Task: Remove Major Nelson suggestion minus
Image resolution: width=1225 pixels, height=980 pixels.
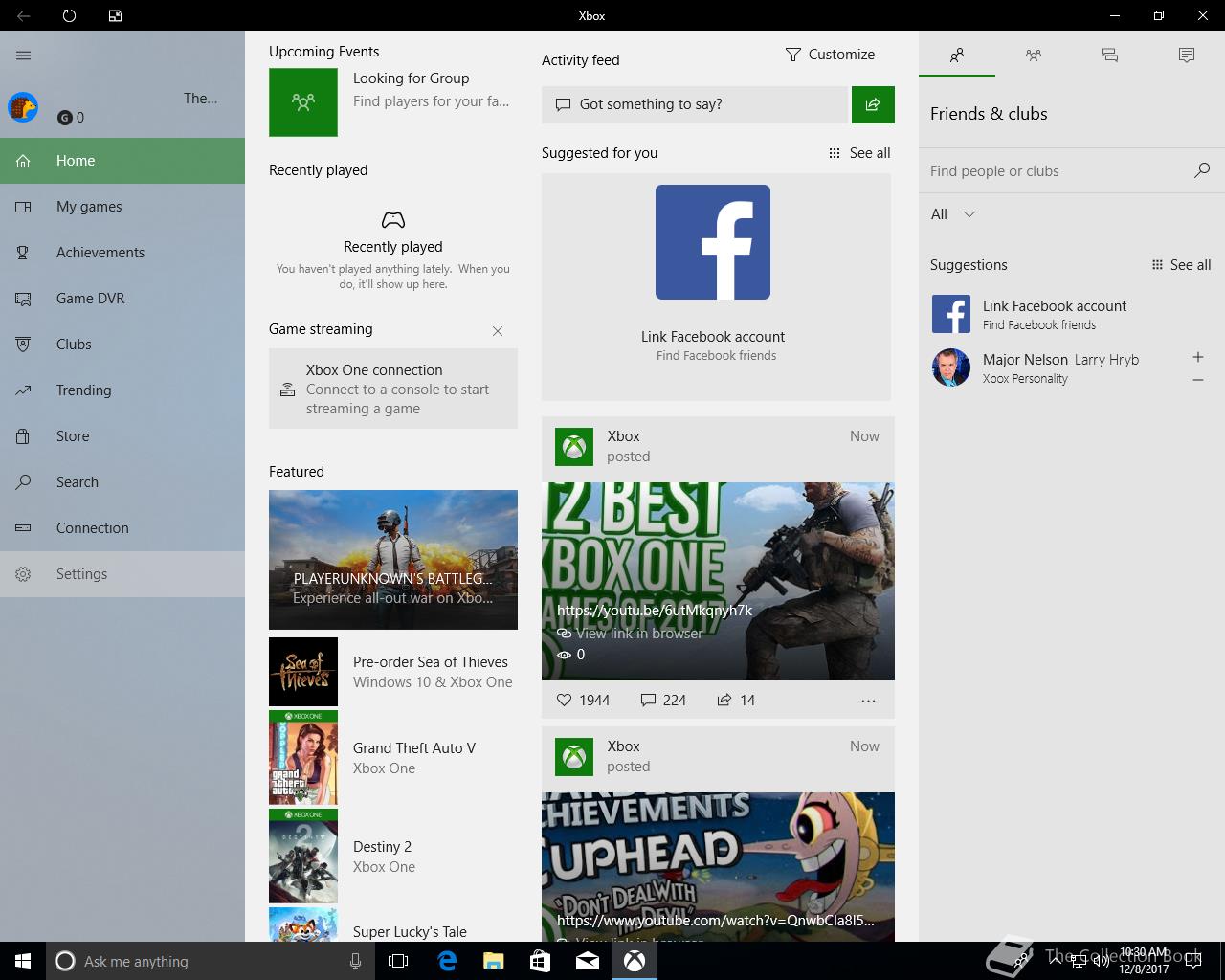Action: click(x=1198, y=380)
